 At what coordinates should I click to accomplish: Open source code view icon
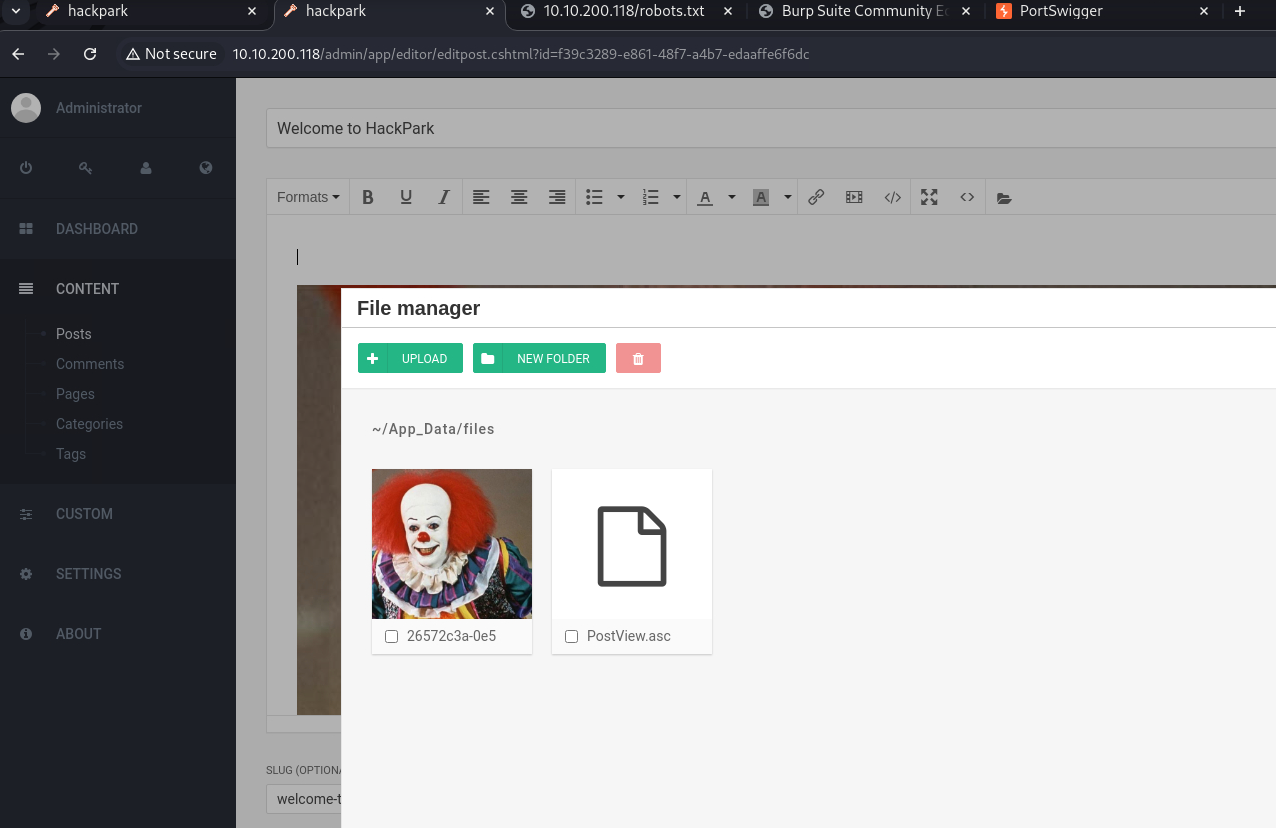[x=967, y=197]
